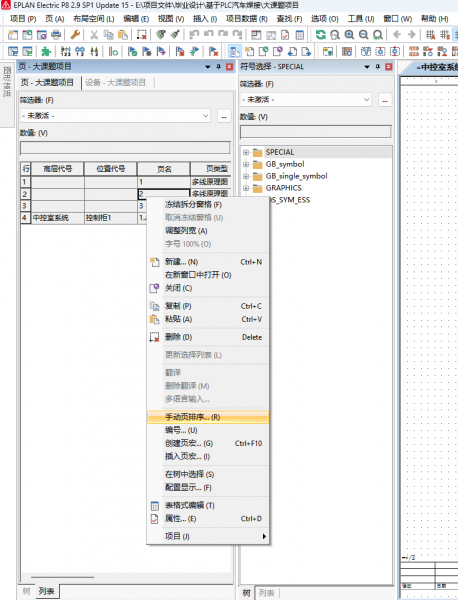Select the 控制柜1 table cell

coord(111,218)
